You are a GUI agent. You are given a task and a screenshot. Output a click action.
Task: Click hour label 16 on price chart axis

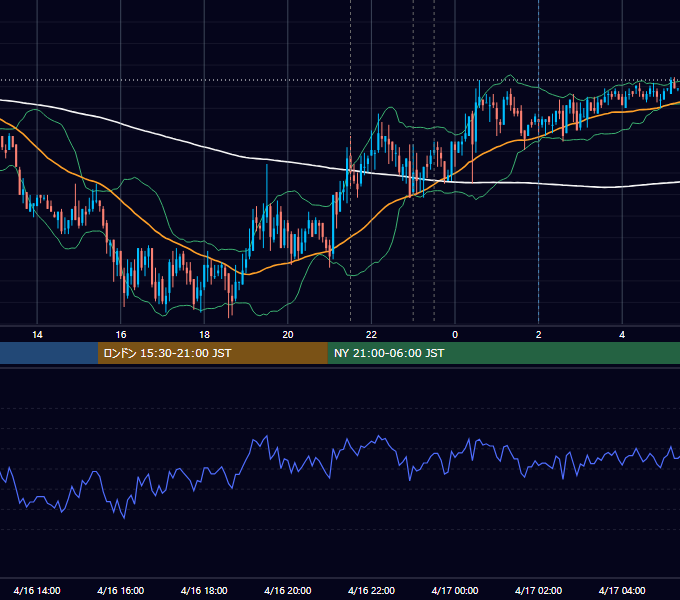[x=121, y=334]
